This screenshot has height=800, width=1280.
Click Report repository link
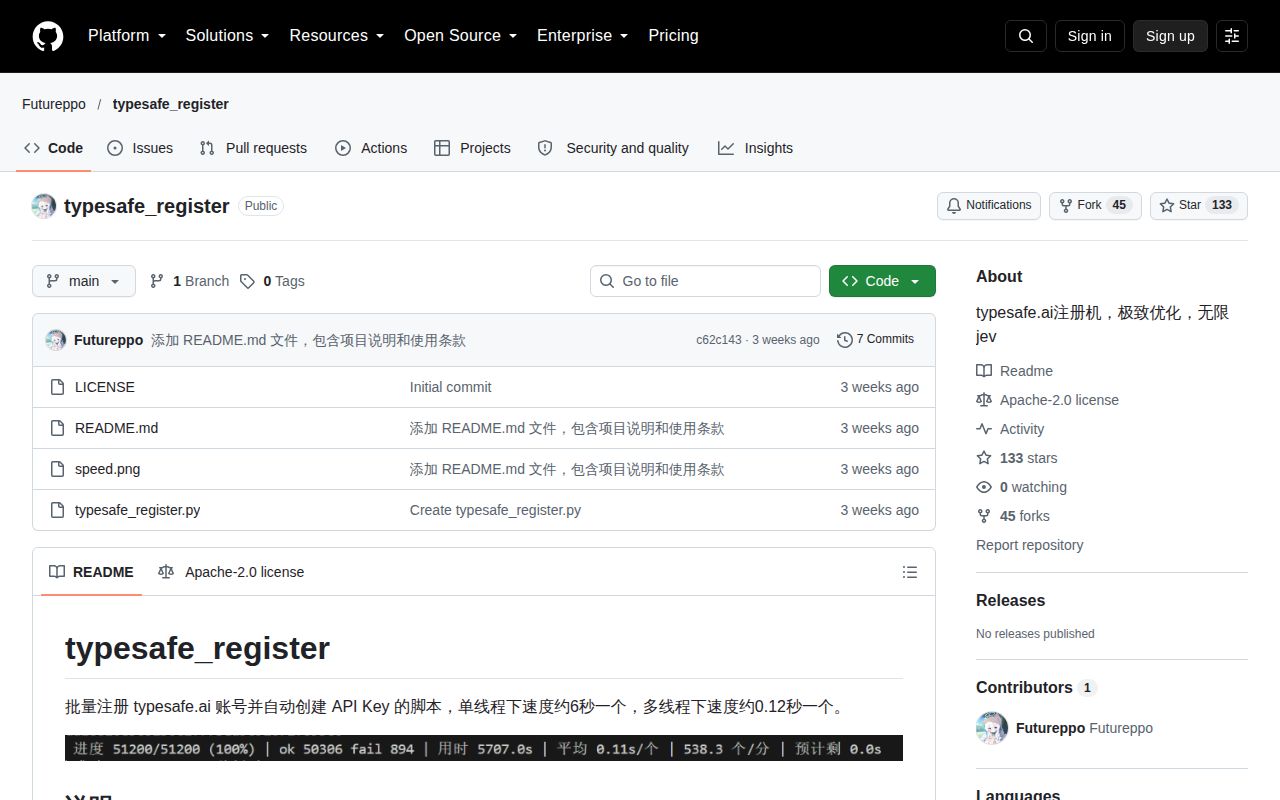click(1030, 545)
